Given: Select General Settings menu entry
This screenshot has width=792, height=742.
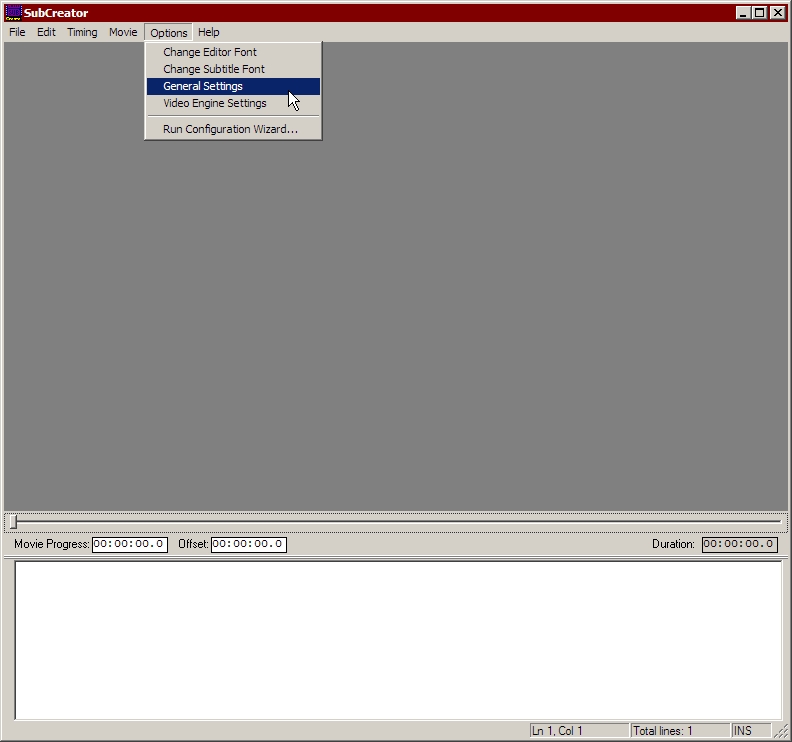Looking at the screenshot, I should click(233, 86).
